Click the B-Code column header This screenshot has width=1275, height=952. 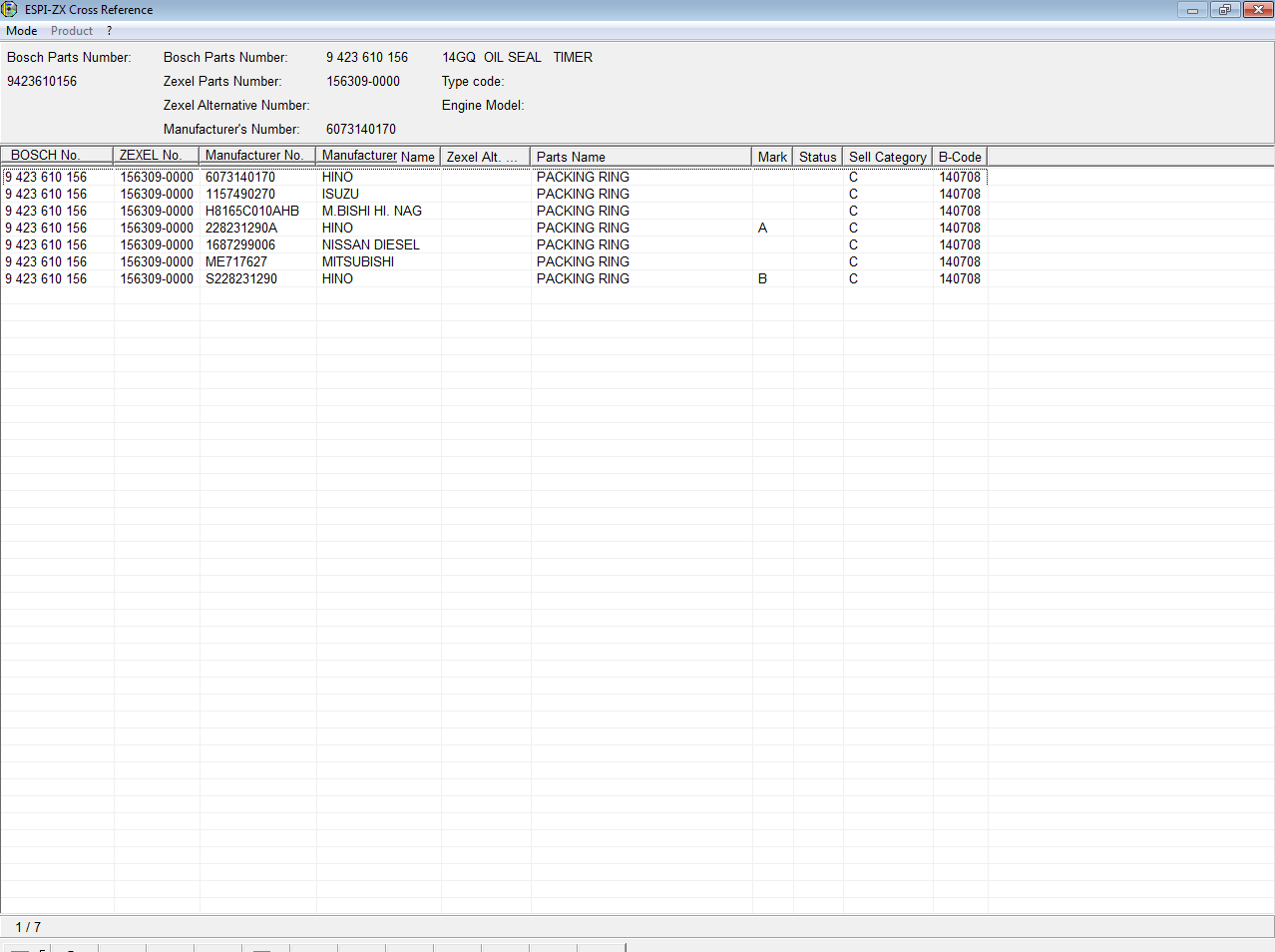click(x=960, y=157)
